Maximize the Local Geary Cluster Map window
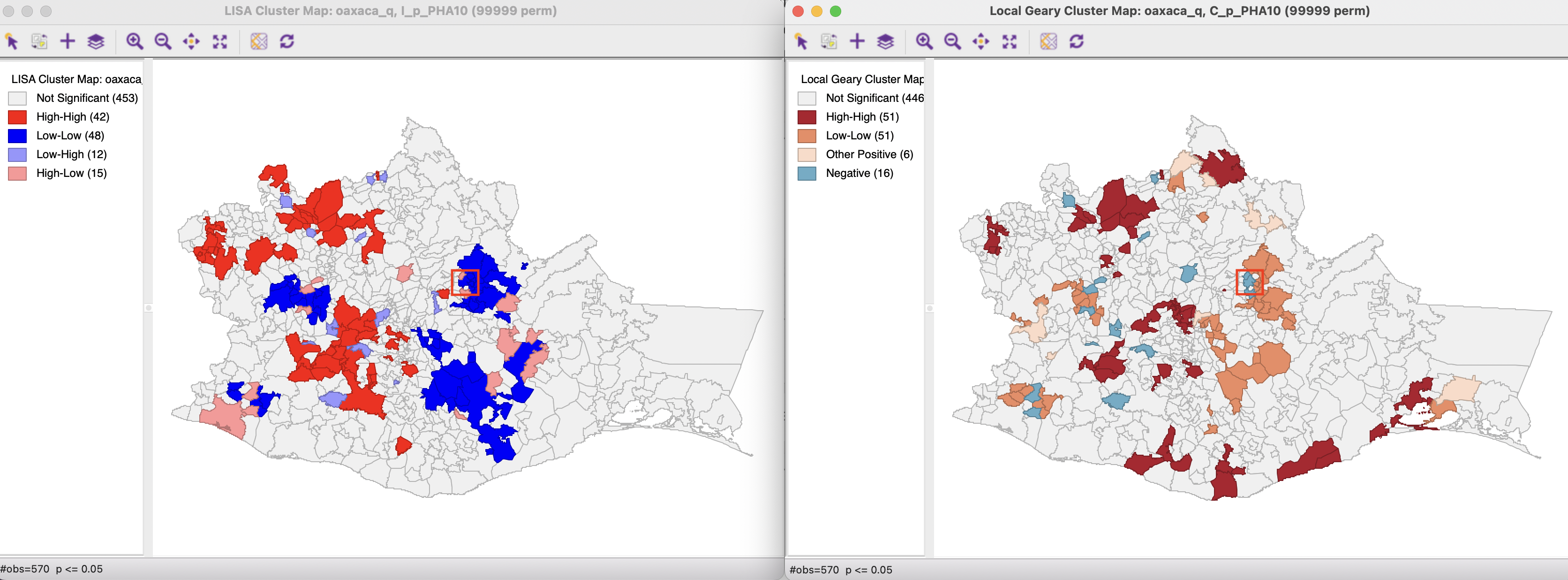 pyautogui.click(x=836, y=11)
